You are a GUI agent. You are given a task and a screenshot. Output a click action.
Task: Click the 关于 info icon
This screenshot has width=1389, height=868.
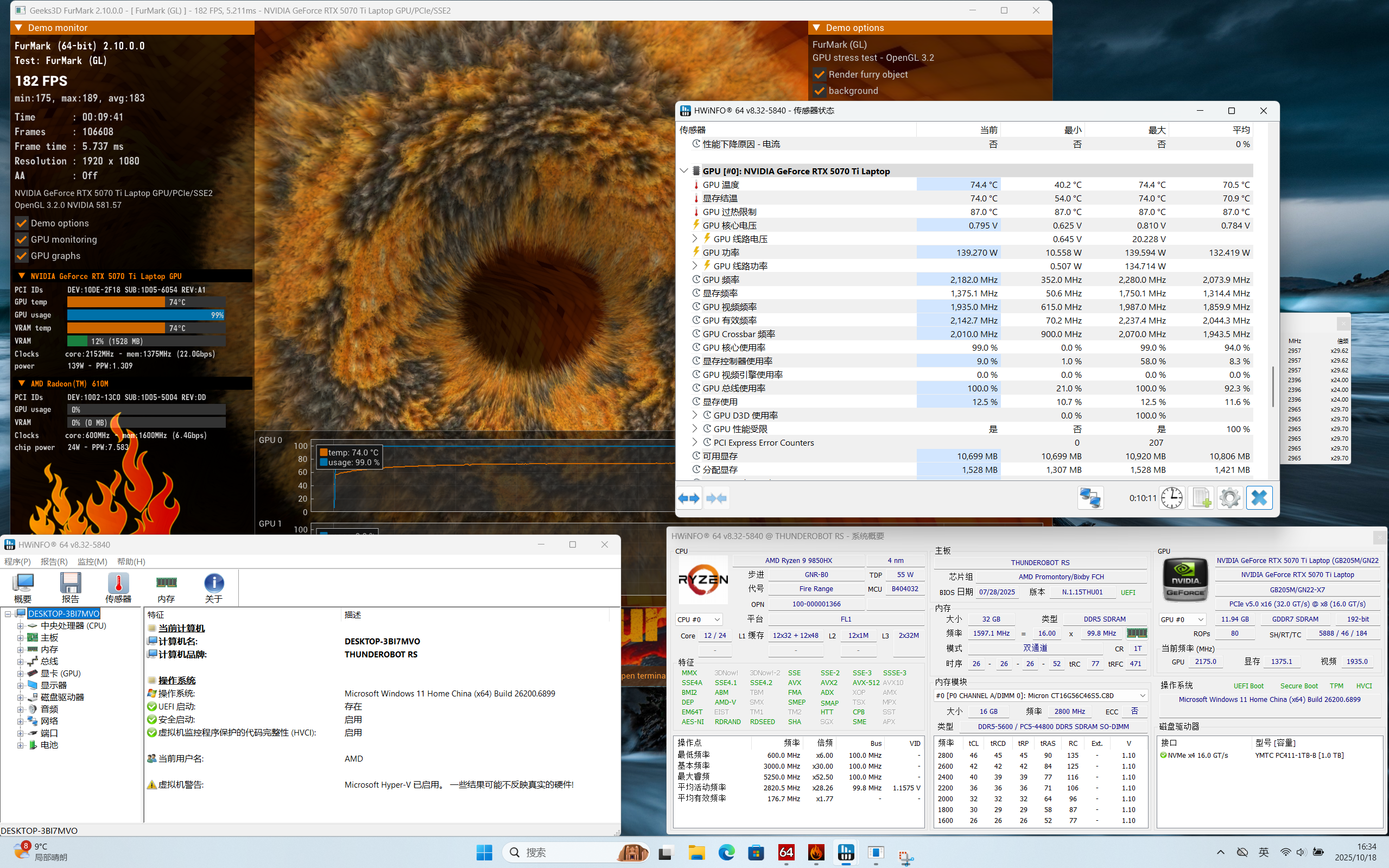coord(213,587)
